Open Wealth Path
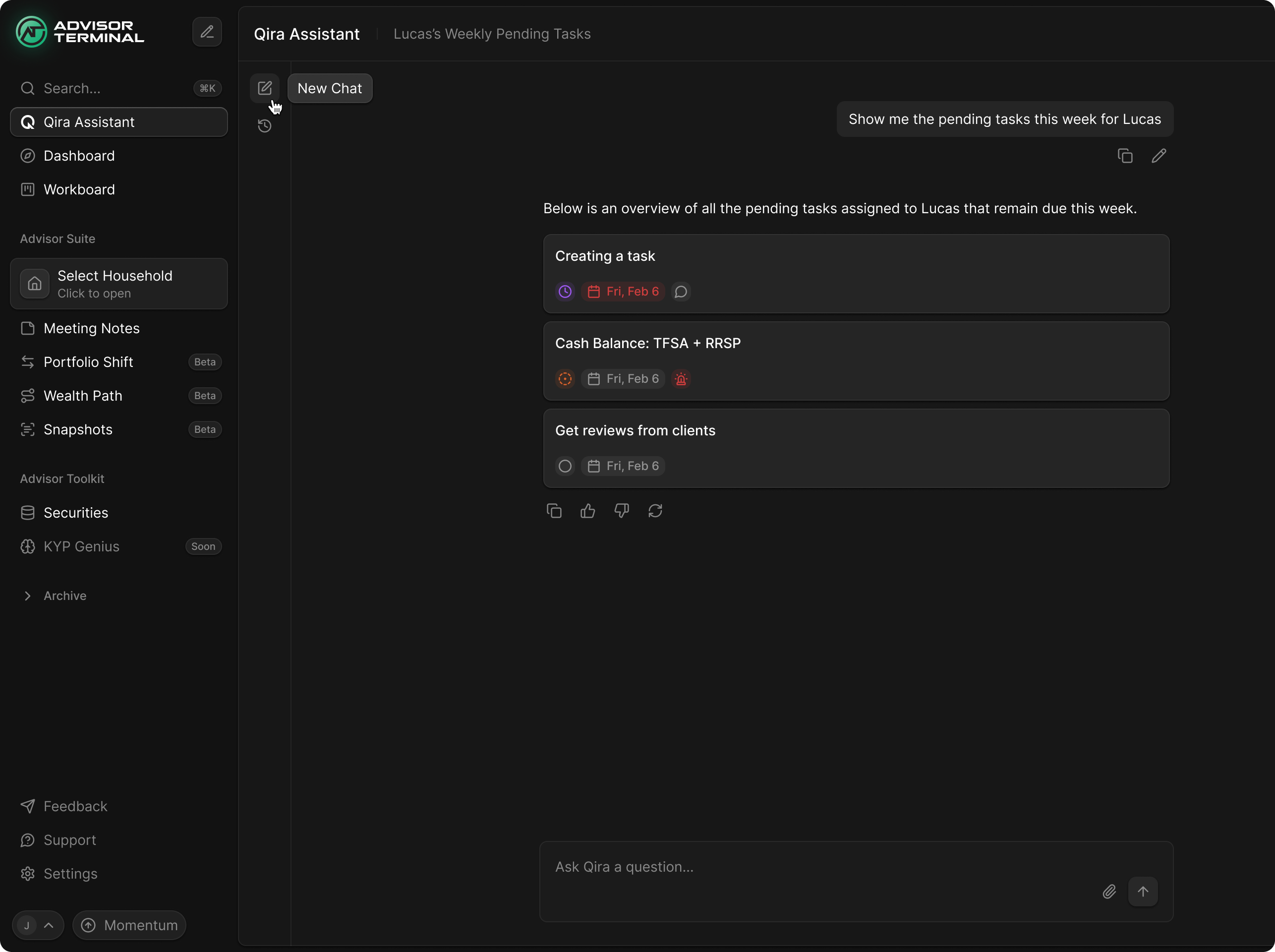 [x=118, y=395]
